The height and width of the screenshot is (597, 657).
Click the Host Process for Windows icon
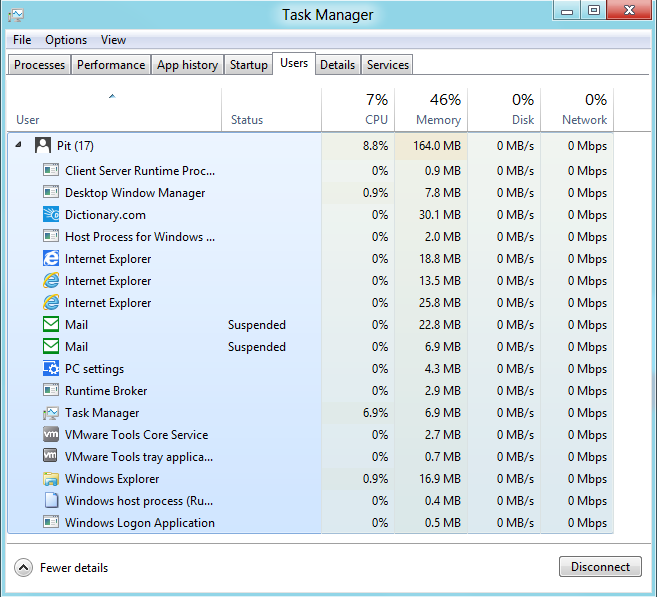pyautogui.click(x=51, y=236)
